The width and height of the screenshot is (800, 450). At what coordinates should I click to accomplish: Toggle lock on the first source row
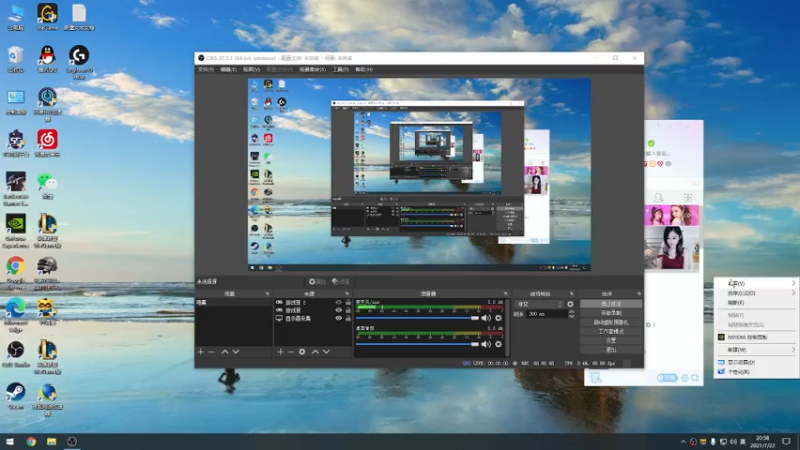348,303
